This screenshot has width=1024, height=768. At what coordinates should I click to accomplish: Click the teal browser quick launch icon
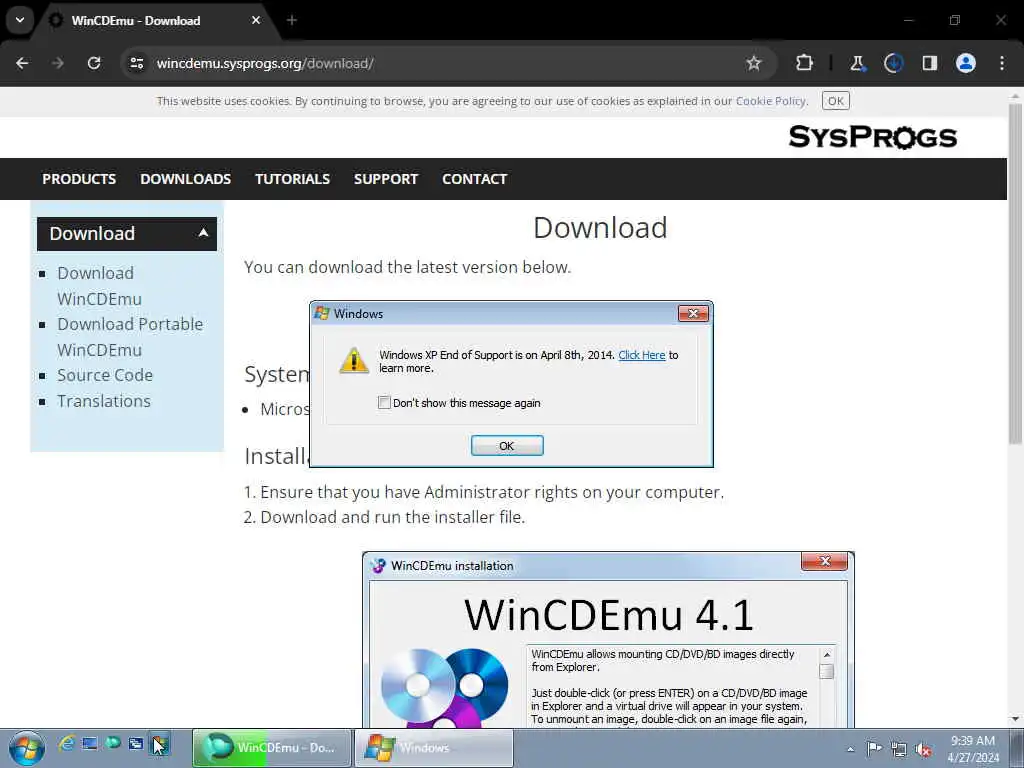coord(113,743)
